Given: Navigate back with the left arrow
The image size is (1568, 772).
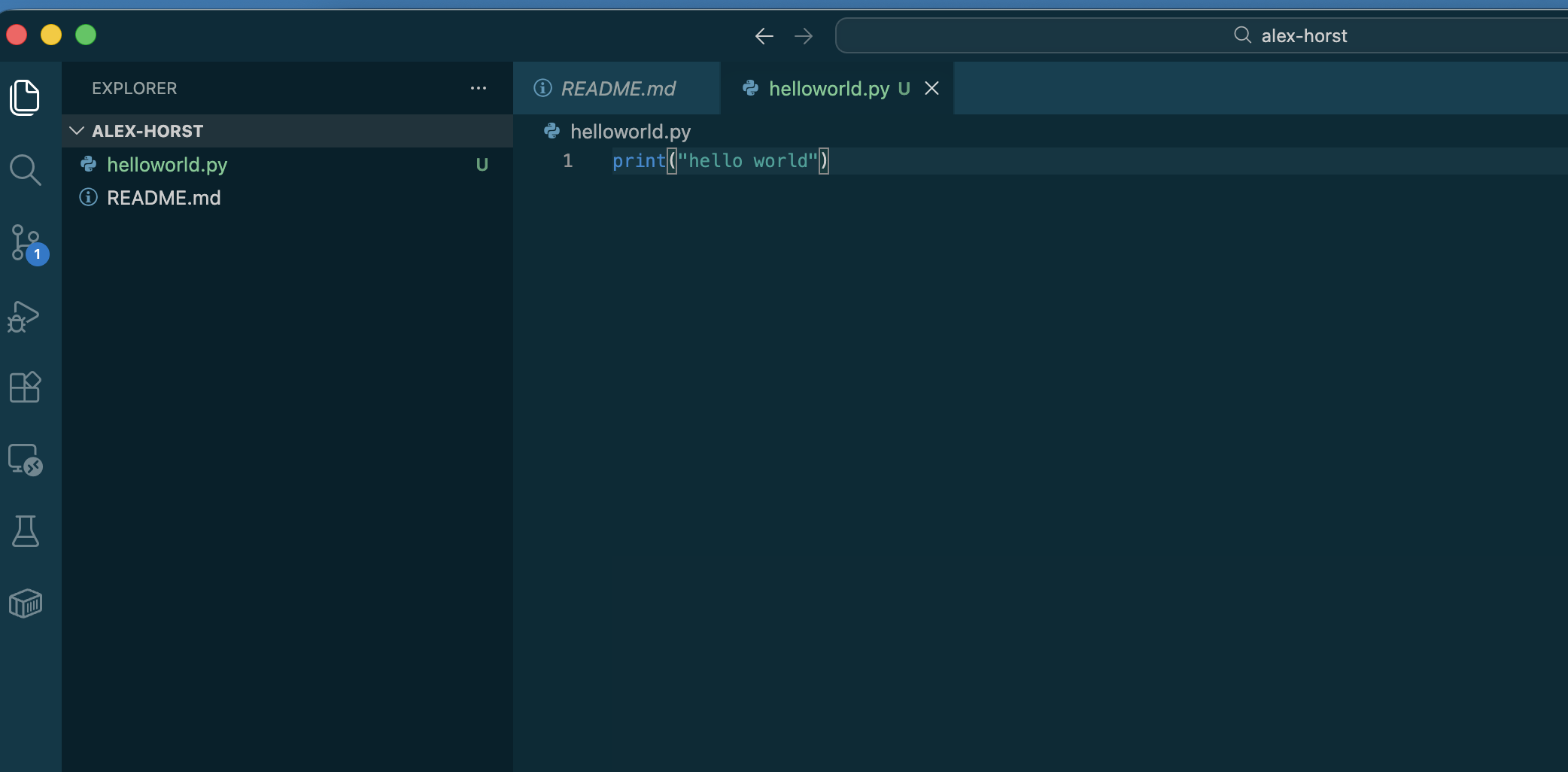Looking at the screenshot, I should [x=763, y=35].
